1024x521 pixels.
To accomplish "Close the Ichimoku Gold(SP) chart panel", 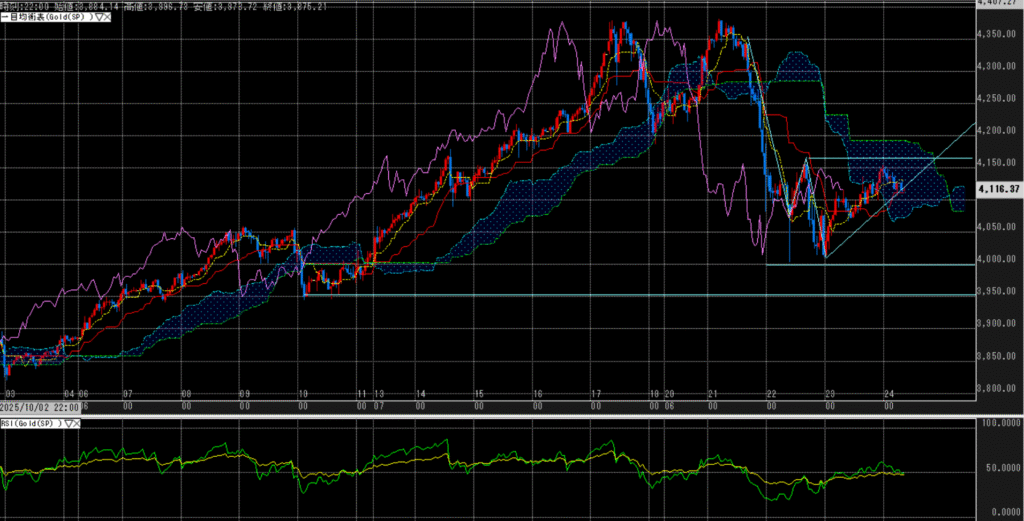I will [106, 17].
